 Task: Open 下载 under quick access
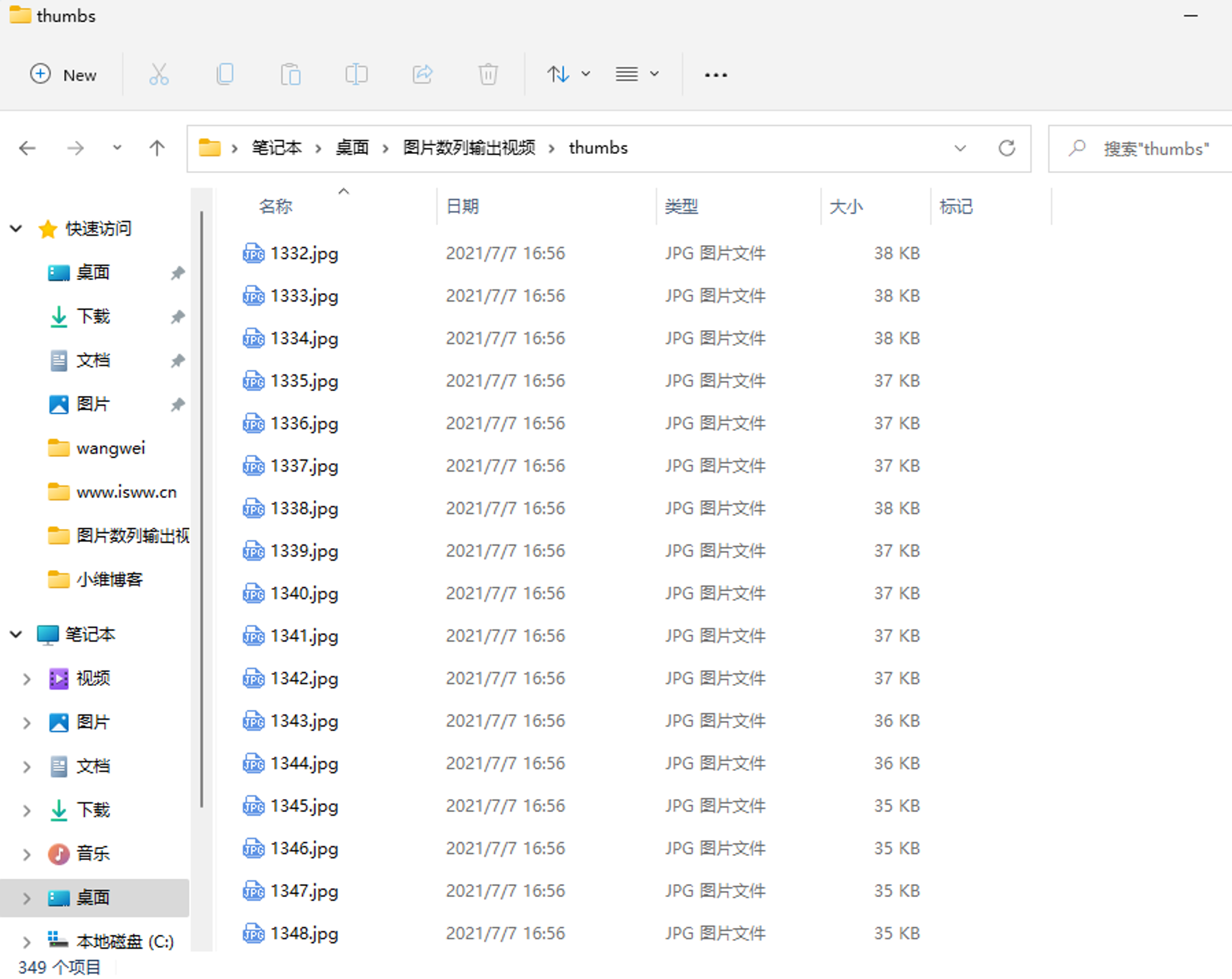[93, 316]
